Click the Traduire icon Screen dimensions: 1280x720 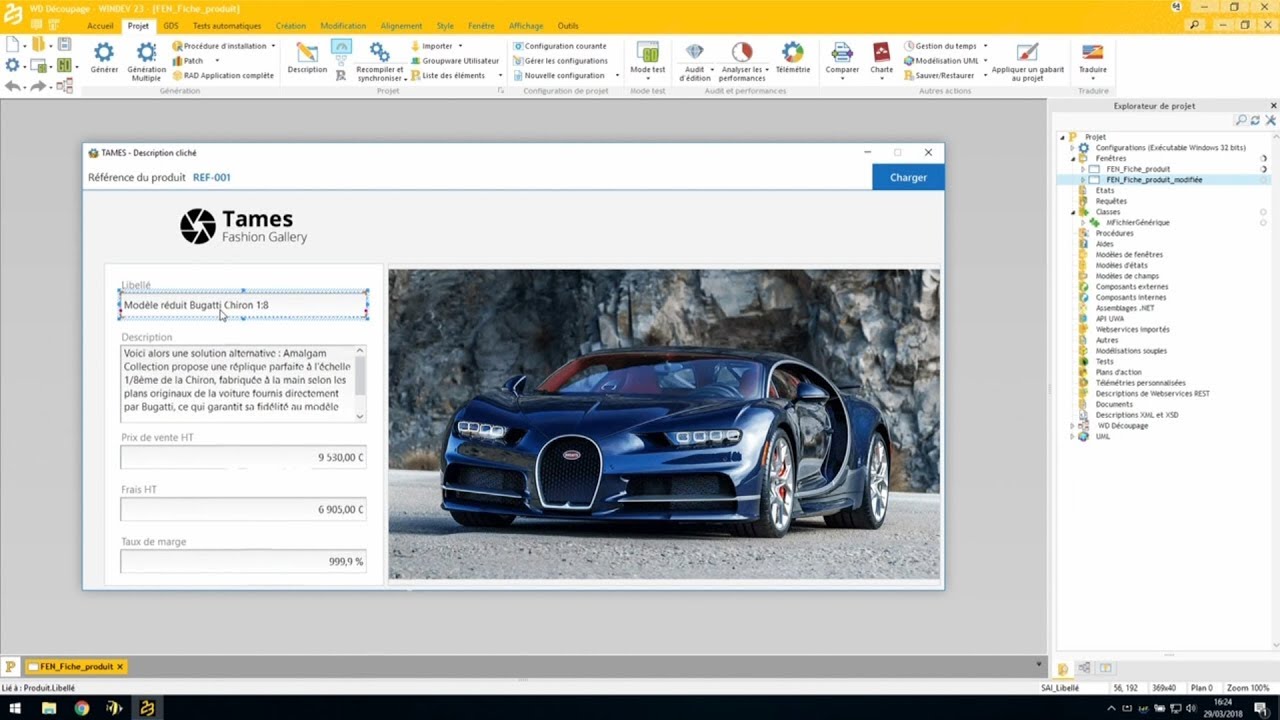tap(1093, 52)
